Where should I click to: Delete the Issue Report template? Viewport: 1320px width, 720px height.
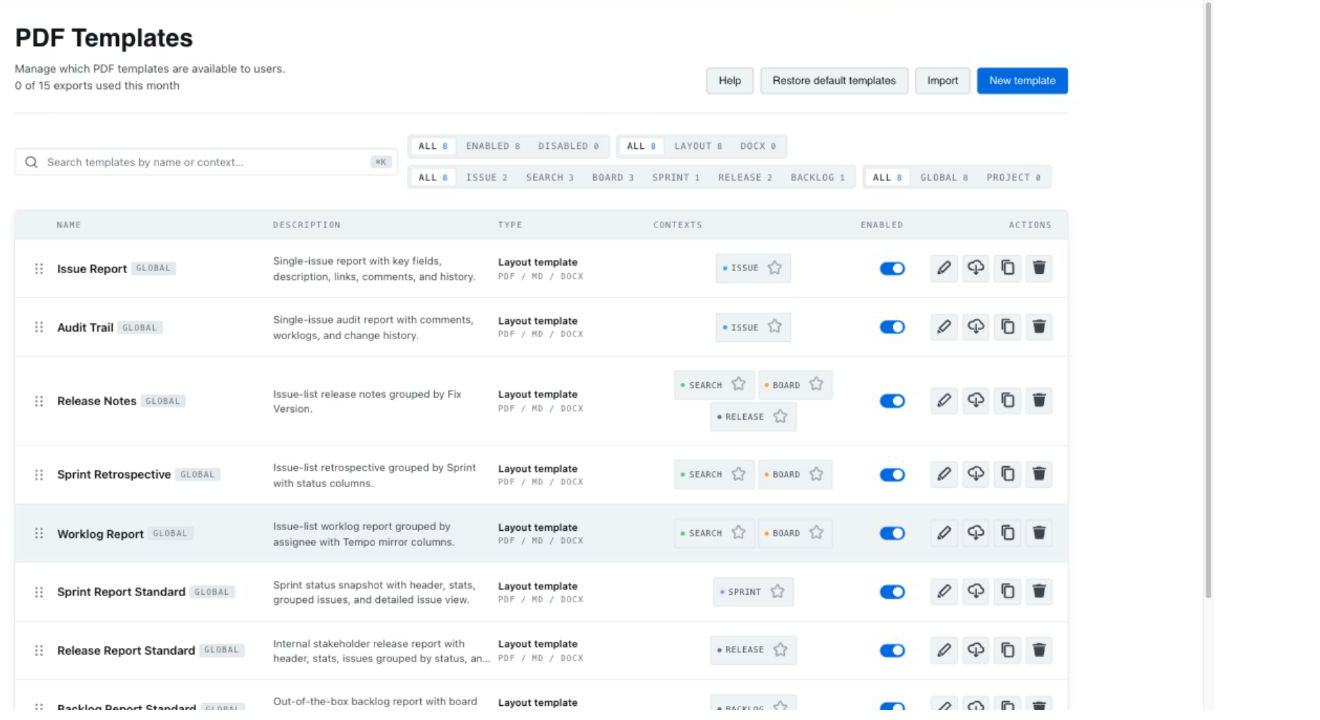click(x=1039, y=268)
